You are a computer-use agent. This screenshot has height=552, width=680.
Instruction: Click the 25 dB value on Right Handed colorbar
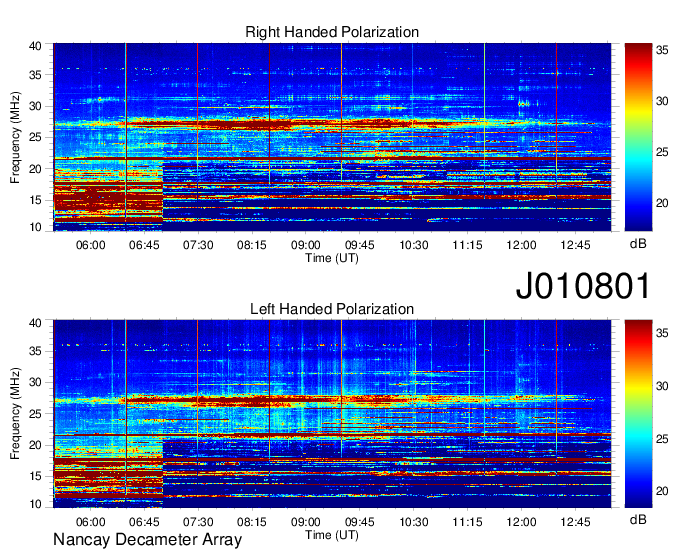point(662,152)
